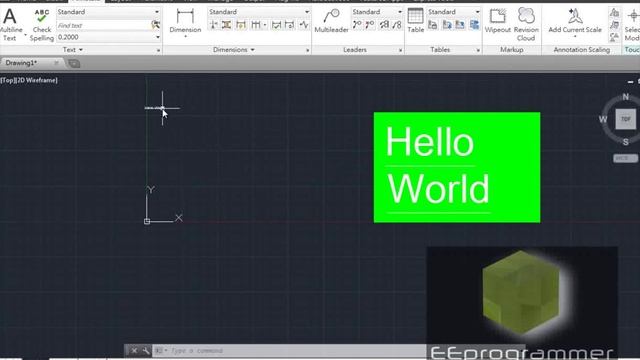This screenshot has width=640, height=360.
Task: Click second table download icon
Action: pos(447,25)
